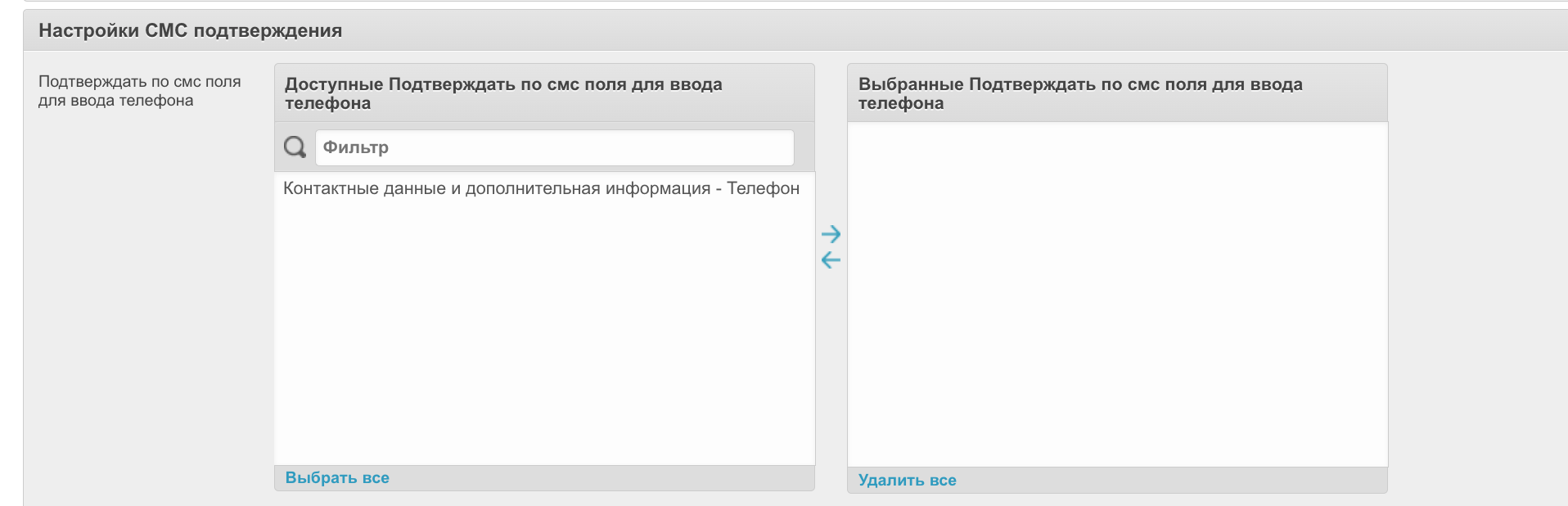Click the word Телефон in the available item

pyautogui.click(x=763, y=188)
